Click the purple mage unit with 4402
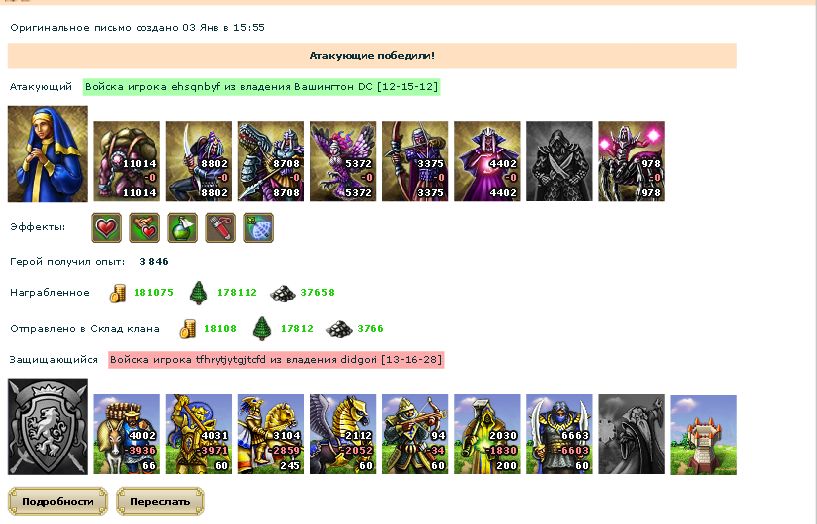This screenshot has height=524, width=817. point(487,161)
